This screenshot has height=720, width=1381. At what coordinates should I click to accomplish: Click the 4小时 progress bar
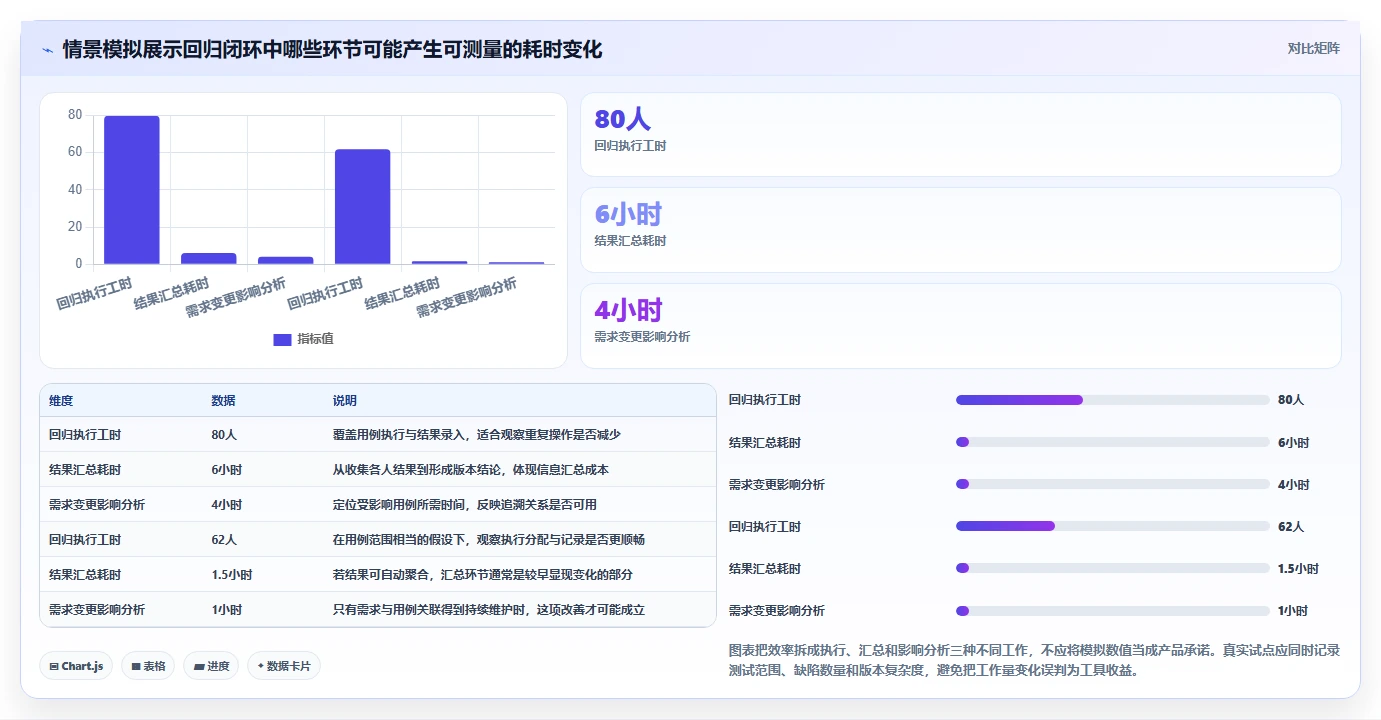(1112, 484)
